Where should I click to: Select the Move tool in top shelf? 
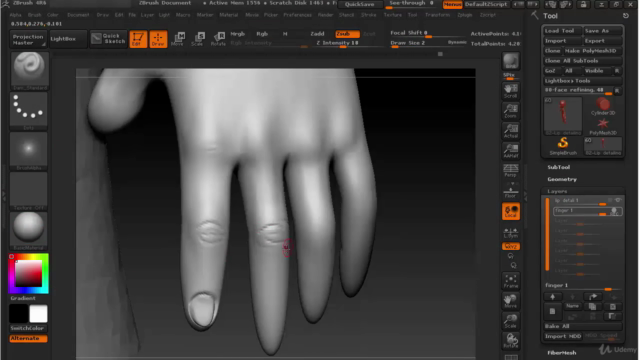[178, 39]
